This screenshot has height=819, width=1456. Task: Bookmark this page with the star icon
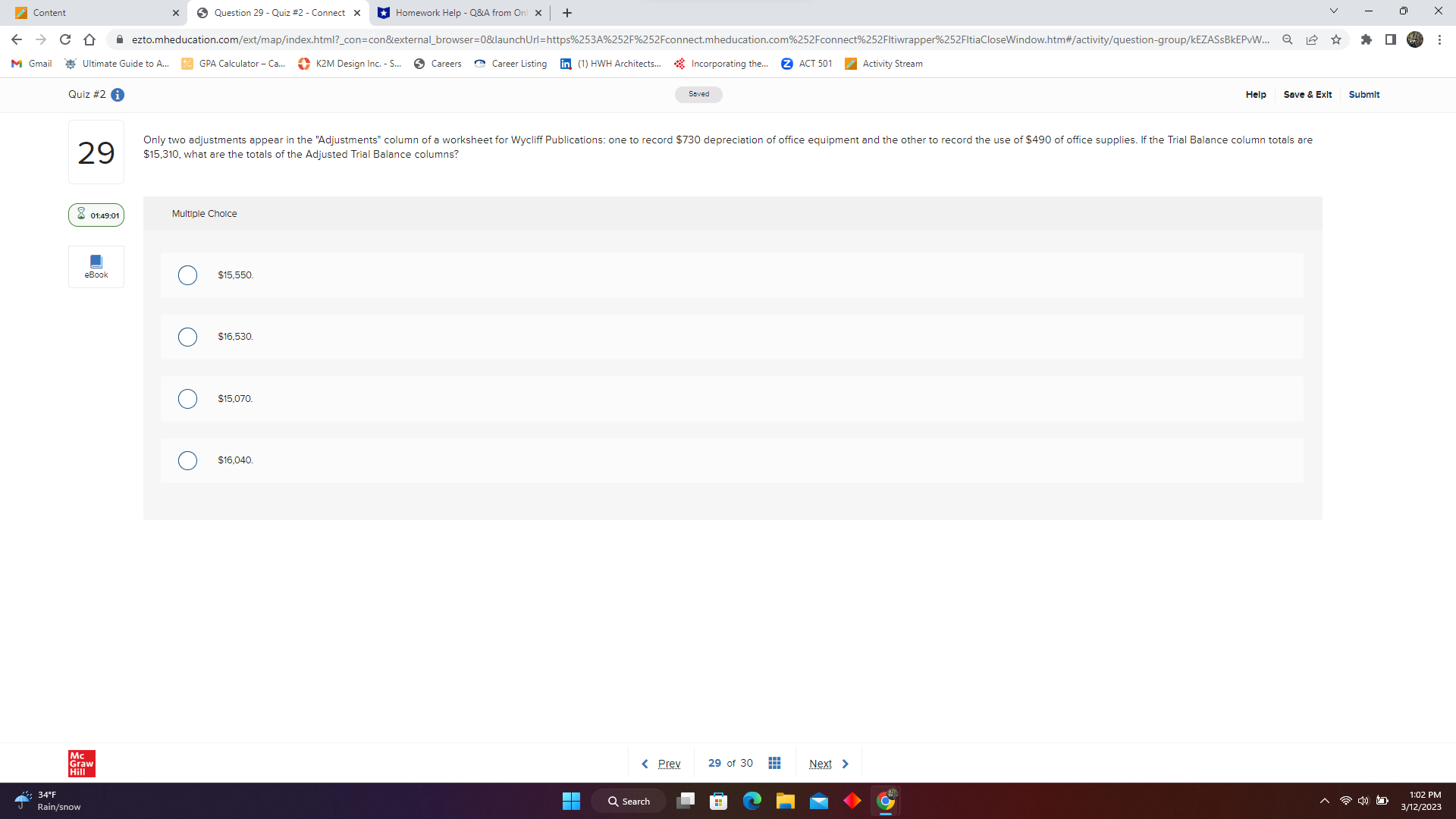point(1337,39)
